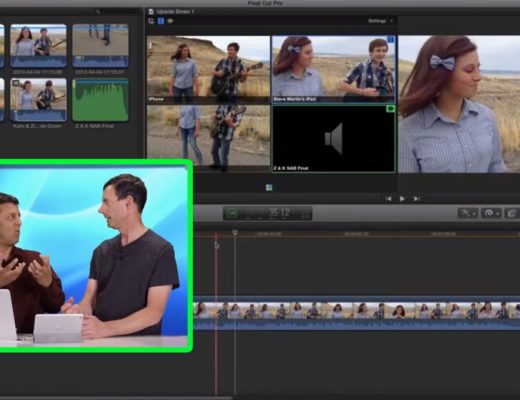Open the enhancements magic wand dropdown
Image resolution: width=520 pixels, height=400 pixels.
[468, 213]
